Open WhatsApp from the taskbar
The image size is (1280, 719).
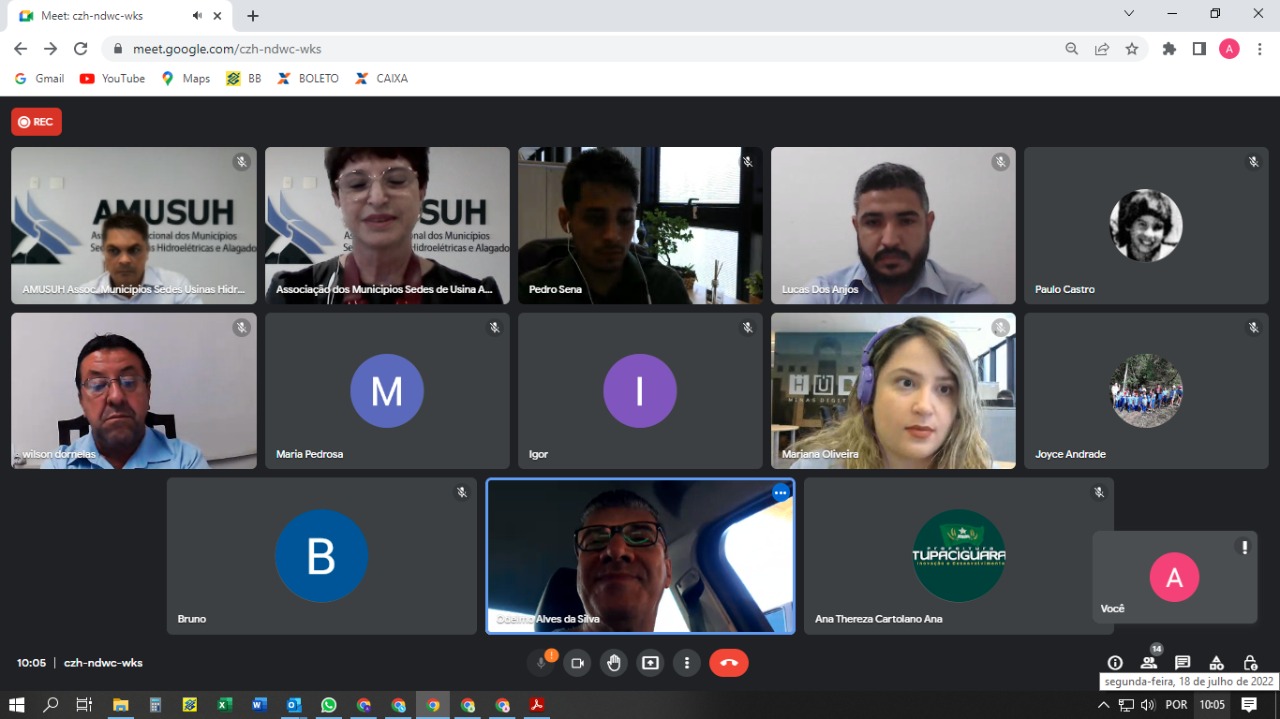coord(329,705)
